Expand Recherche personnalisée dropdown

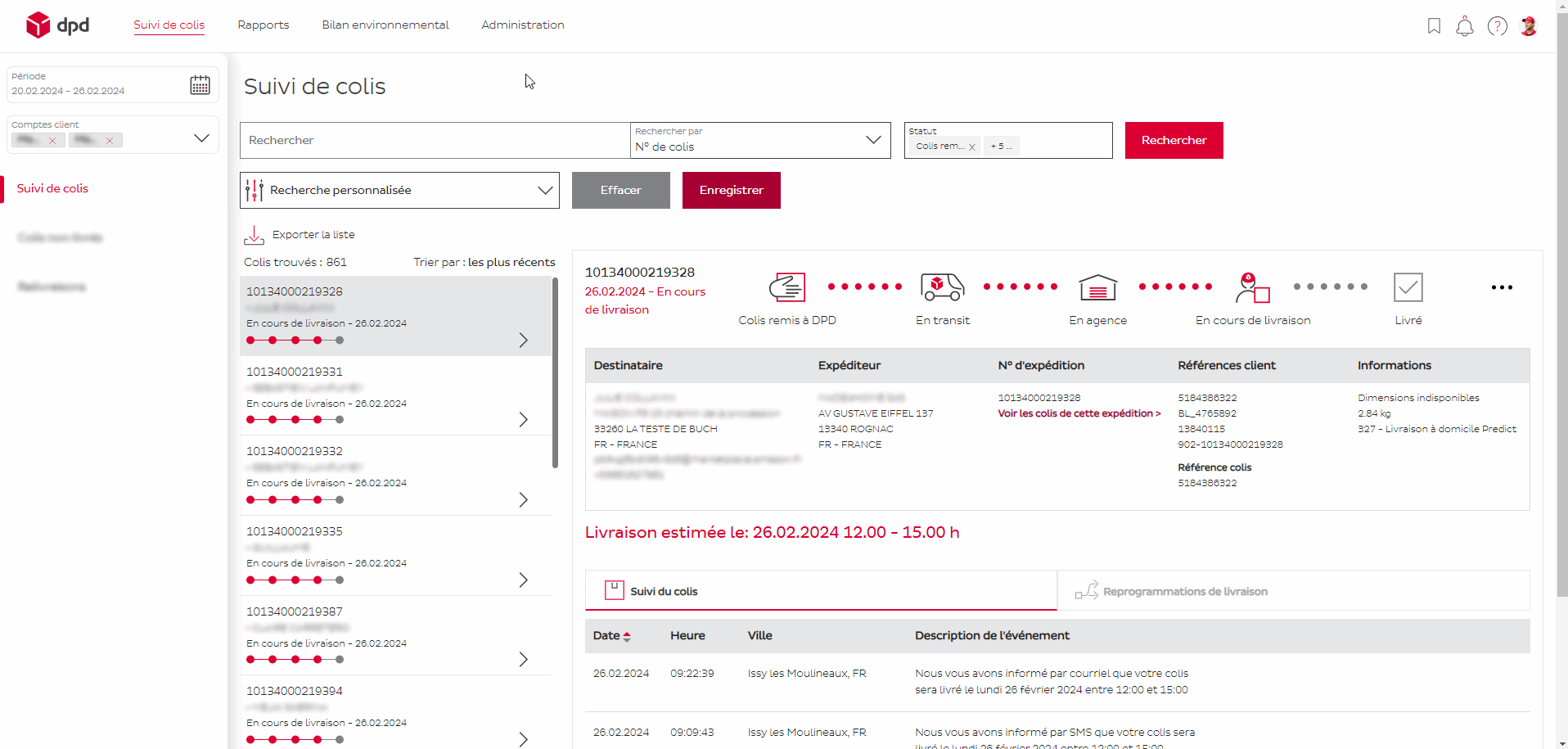[x=544, y=190]
